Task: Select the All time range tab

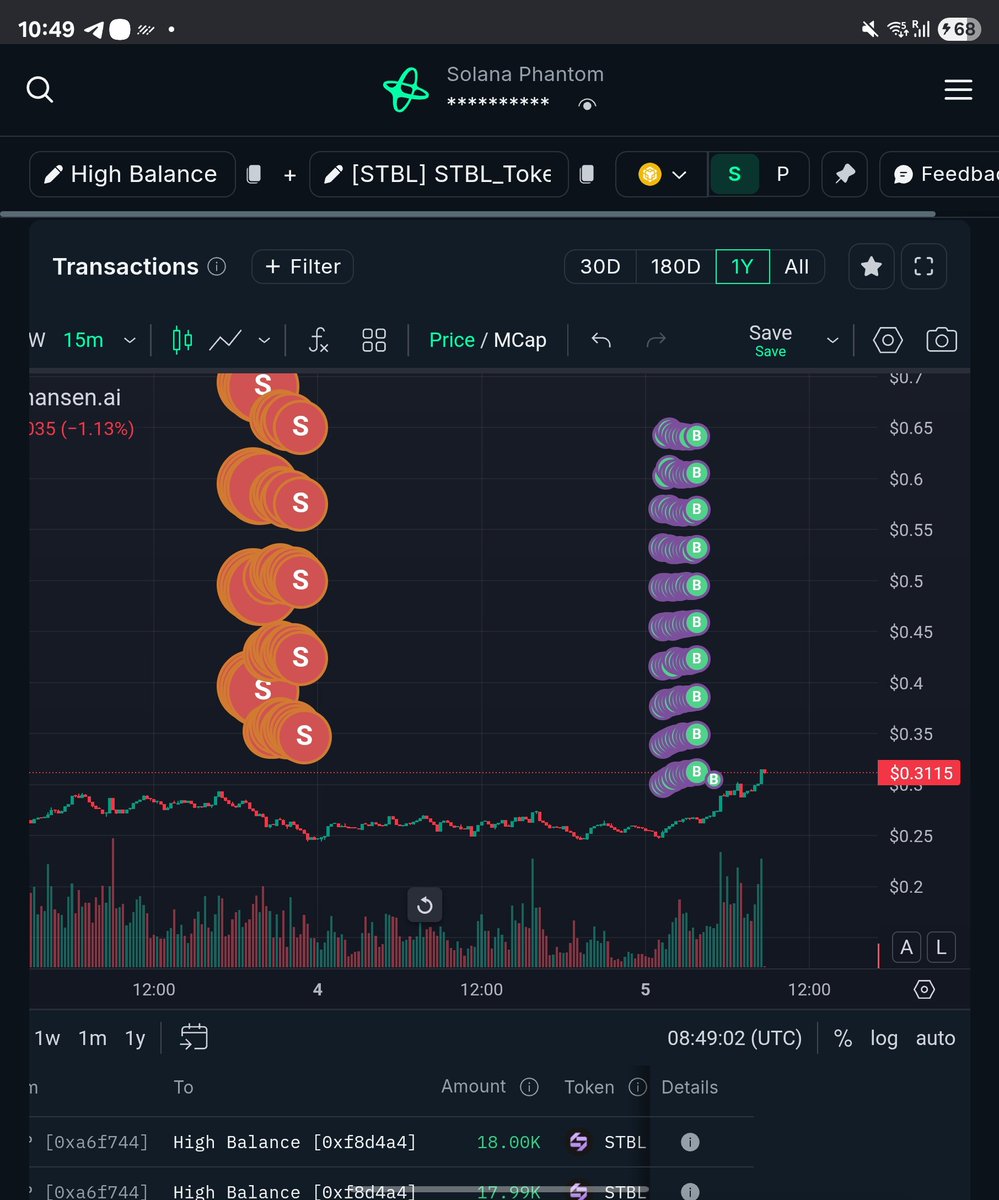Action: click(x=797, y=266)
